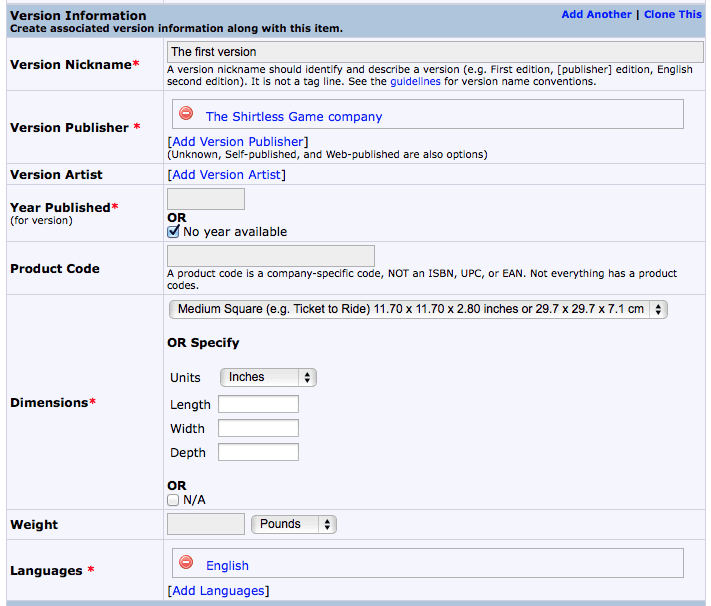Focus the Depth input field
This screenshot has height=606, width=711.
click(x=258, y=452)
